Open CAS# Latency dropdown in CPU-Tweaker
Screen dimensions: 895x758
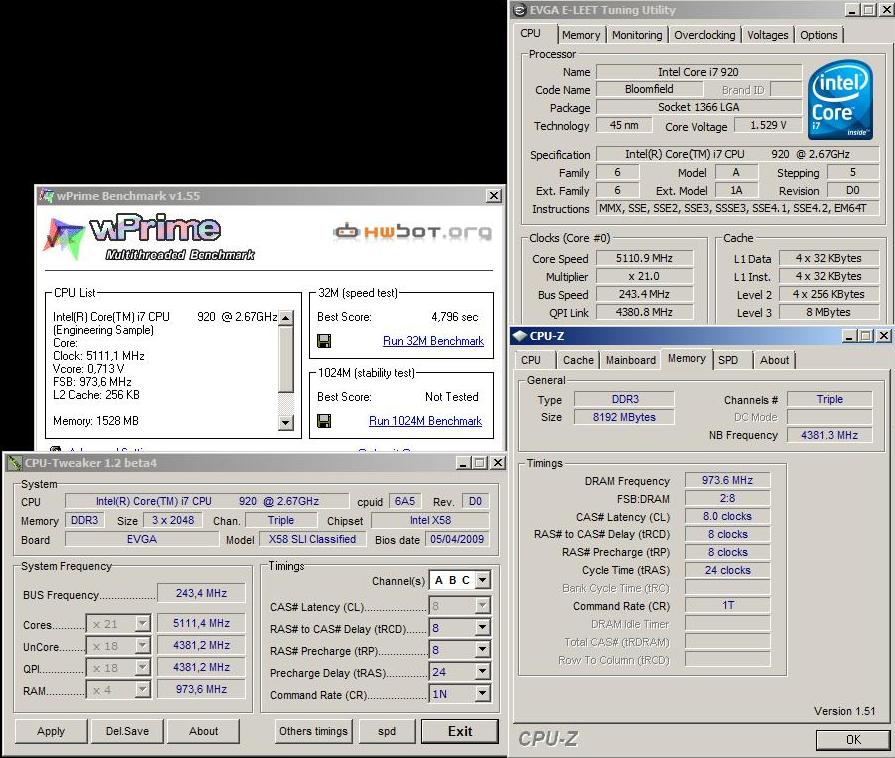pos(482,605)
